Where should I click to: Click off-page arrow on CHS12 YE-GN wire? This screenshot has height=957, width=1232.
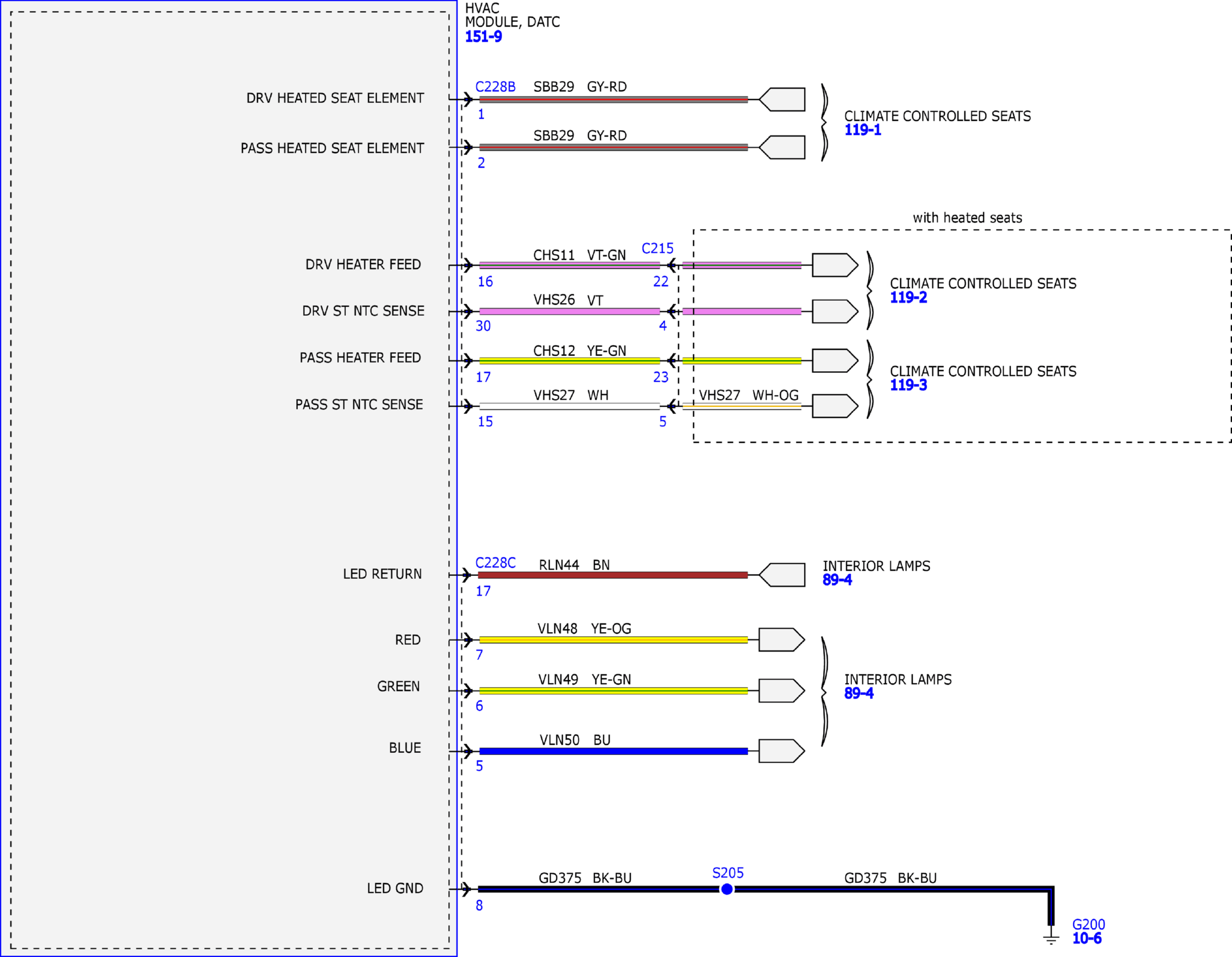[x=835, y=361]
